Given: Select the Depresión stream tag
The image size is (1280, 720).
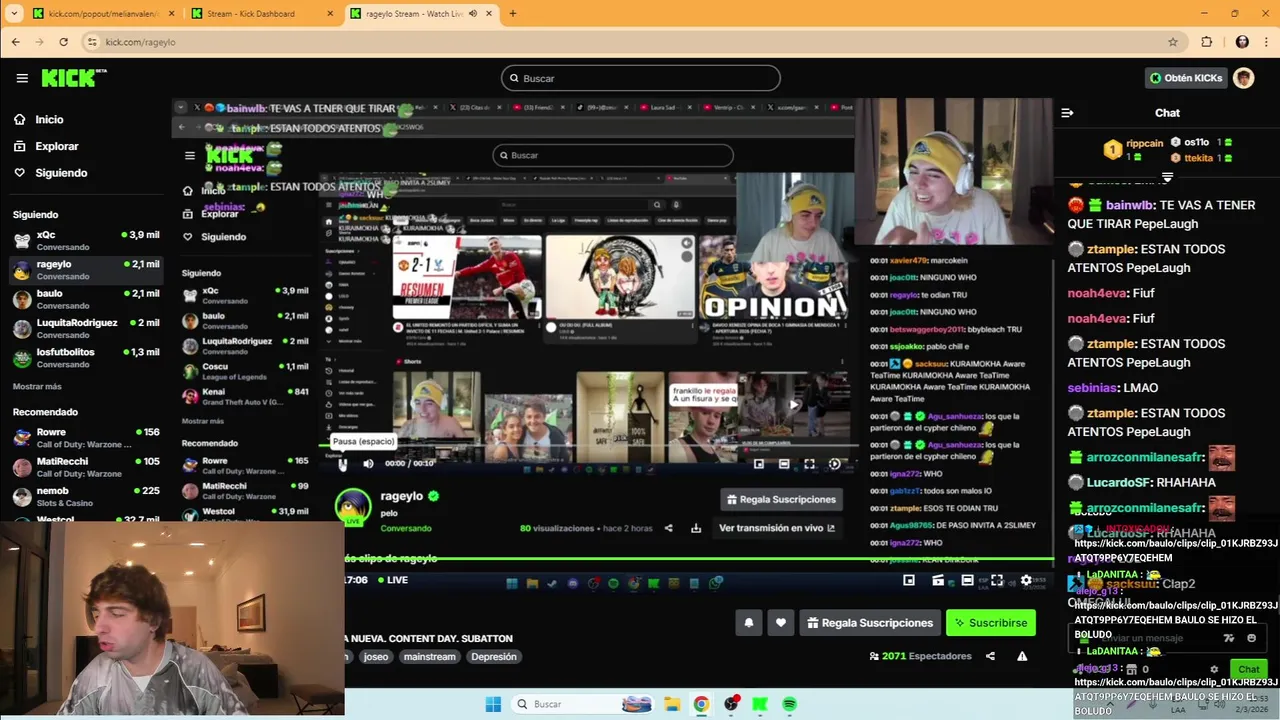Looking at the screenshot, I should tap(494, 657).
